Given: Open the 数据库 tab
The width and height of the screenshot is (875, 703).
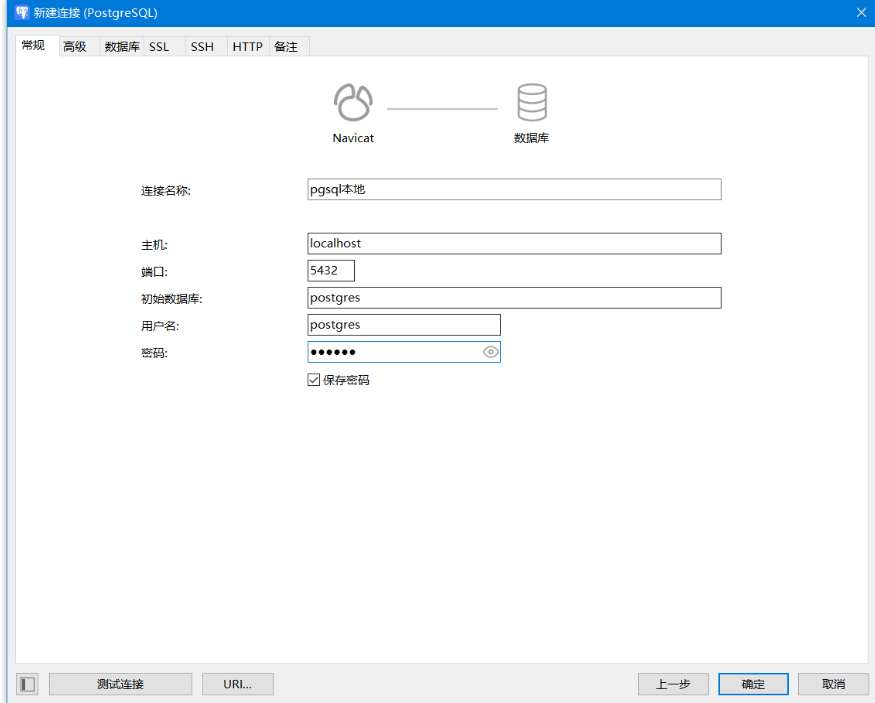Looking at the screenshot, I should (x=122, y=47).
